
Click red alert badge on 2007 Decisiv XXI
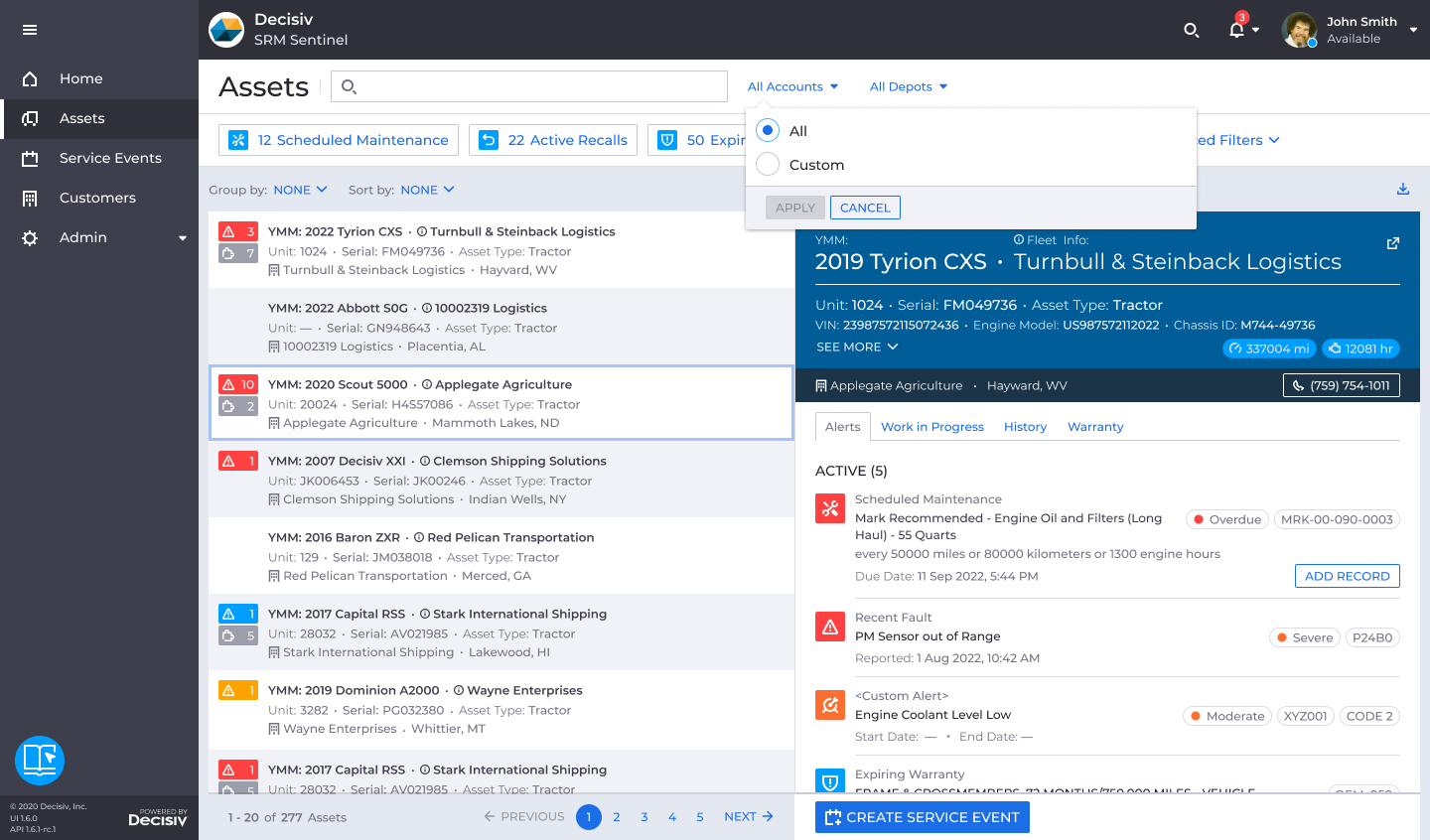238,461
